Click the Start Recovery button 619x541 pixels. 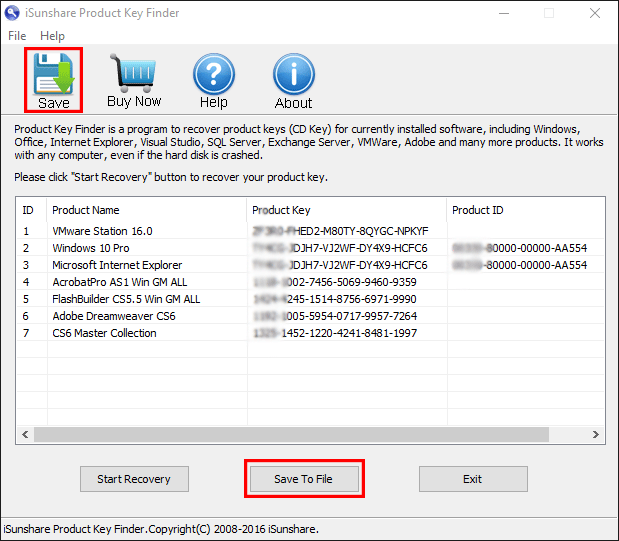[134, 479]
